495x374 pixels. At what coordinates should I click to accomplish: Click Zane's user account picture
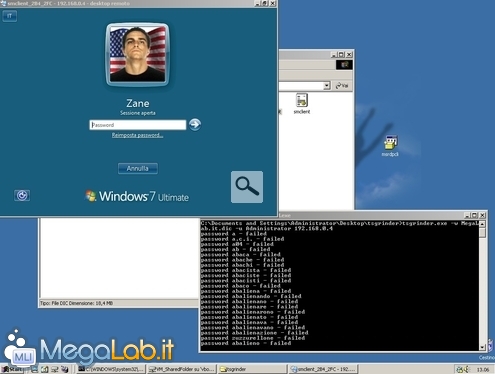click(x=137, y=55)
